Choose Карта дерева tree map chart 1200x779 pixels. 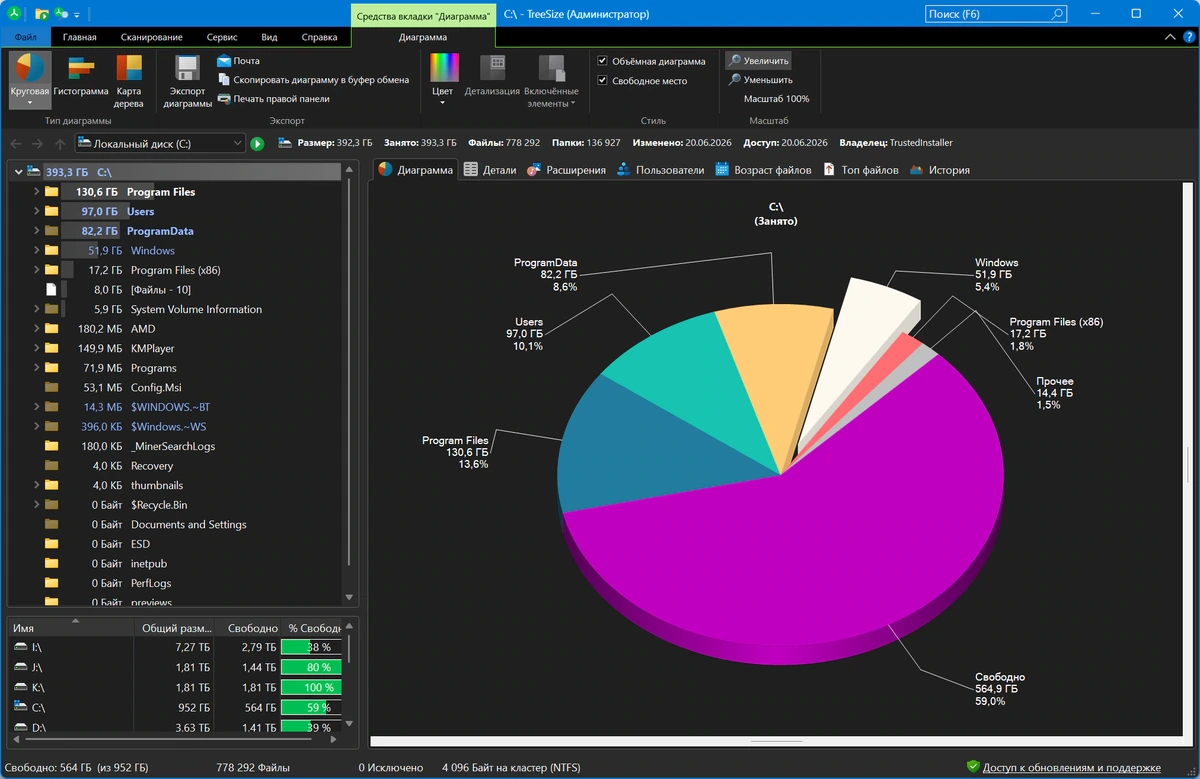point(129,81)
